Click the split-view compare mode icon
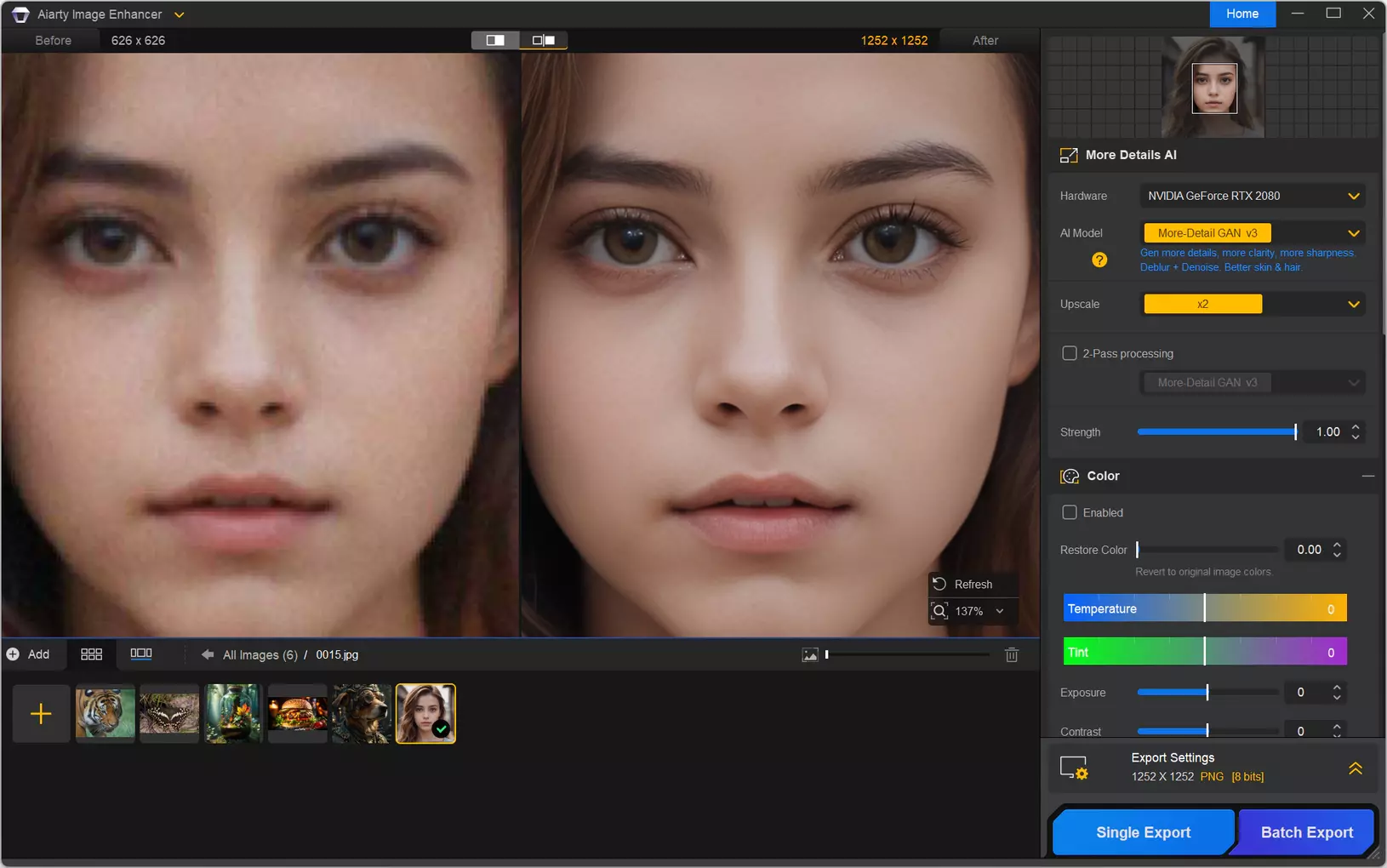The height and width of the screenshot is (868, 1387). click(x=495, y=40)
